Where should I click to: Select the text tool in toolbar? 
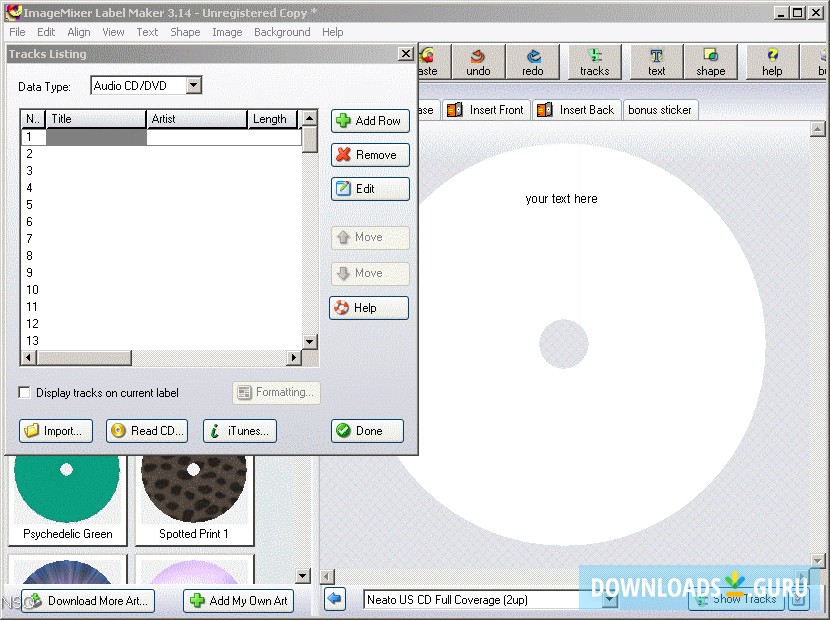656,62
